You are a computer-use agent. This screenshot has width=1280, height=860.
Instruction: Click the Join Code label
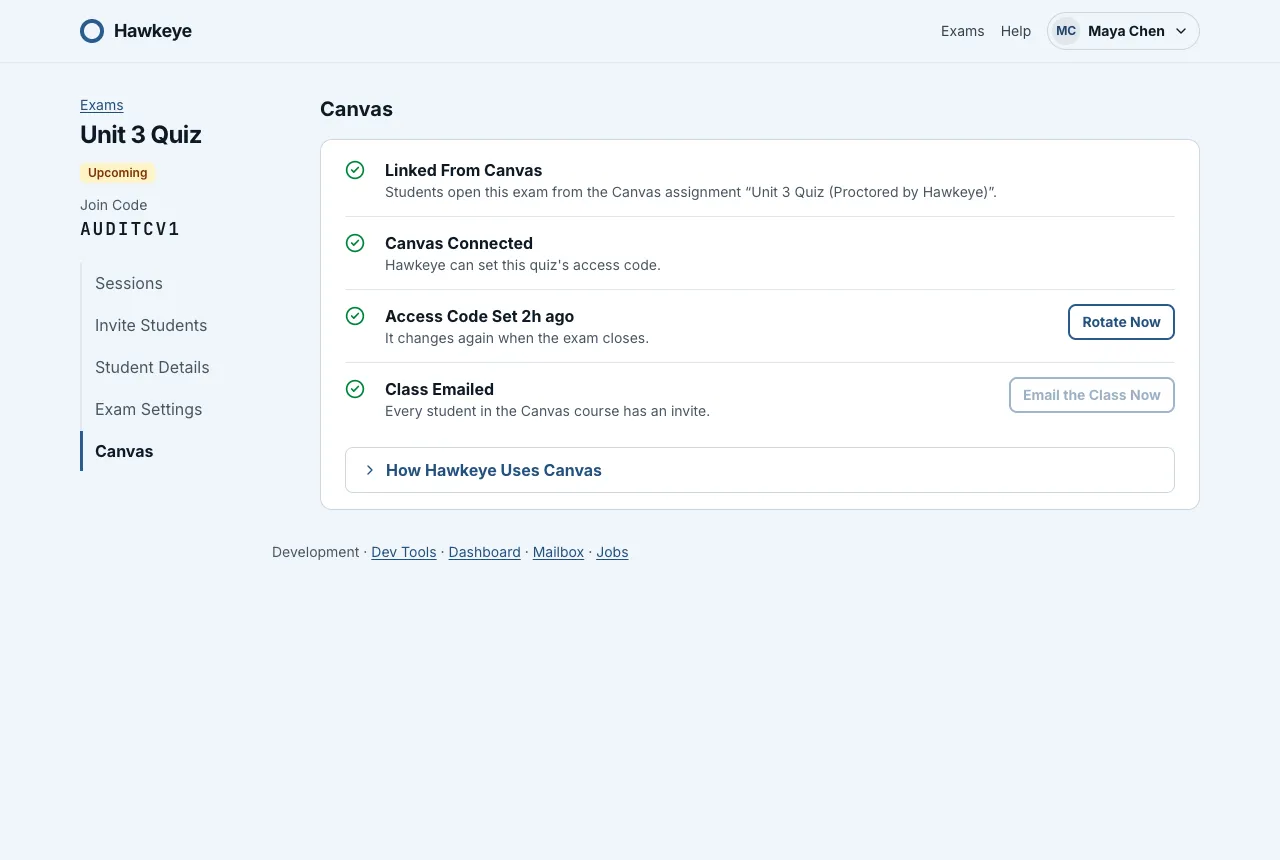(114, 205)
